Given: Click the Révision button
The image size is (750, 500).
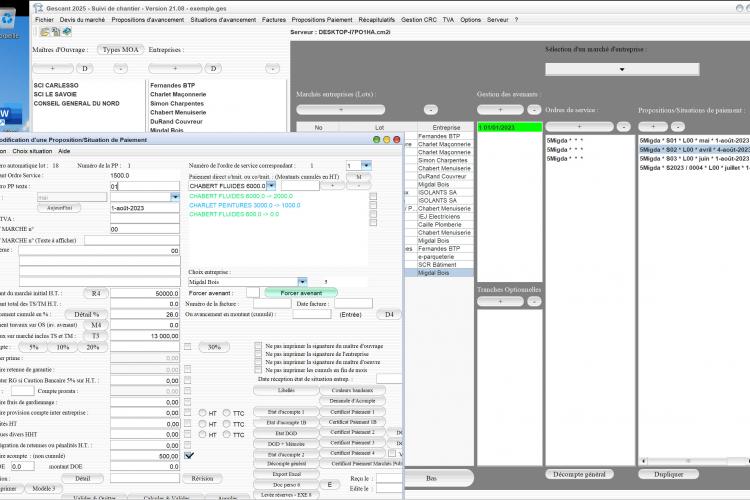Looking at the screenshot, I should point(202,478).
